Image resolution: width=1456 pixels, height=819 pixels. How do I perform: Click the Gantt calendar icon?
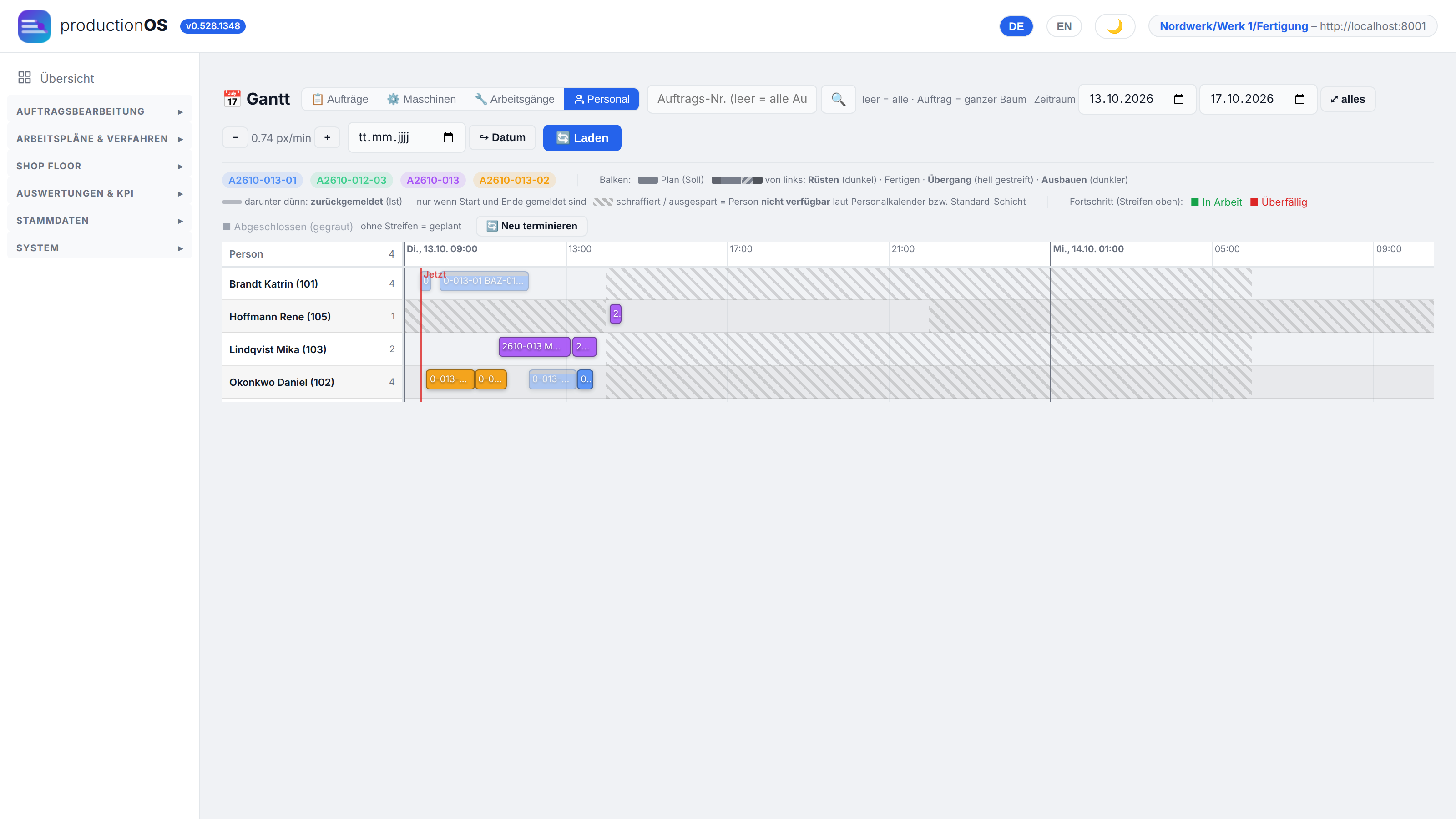pyautogui.click(x=232, y=99)
